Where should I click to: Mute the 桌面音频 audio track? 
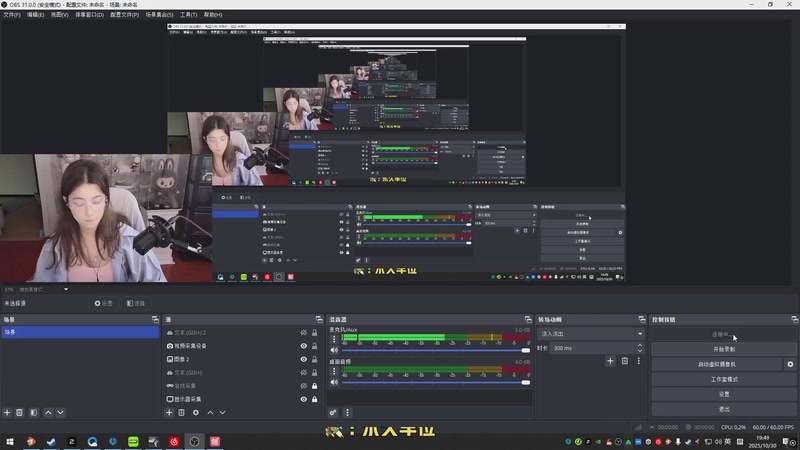coord(334,382)
